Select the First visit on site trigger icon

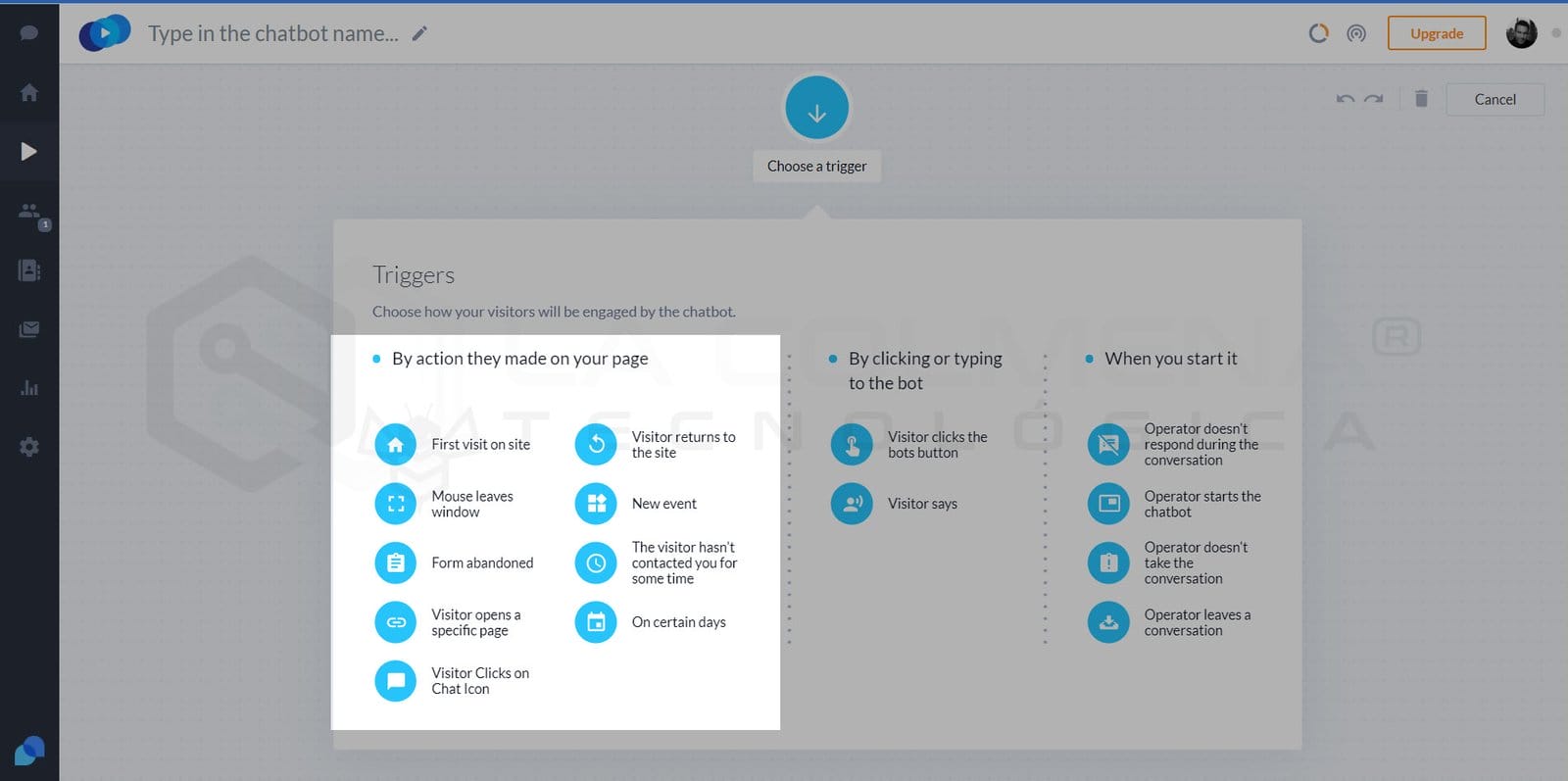click(395, 445)
